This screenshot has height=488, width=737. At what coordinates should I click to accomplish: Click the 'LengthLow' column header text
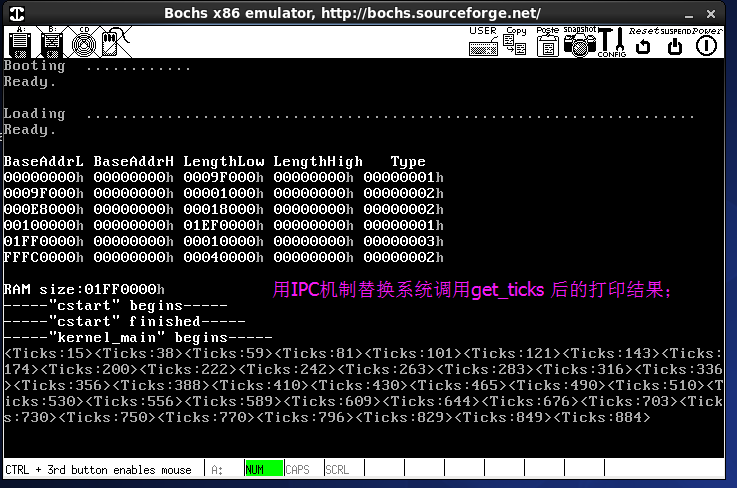coord(224,162)
